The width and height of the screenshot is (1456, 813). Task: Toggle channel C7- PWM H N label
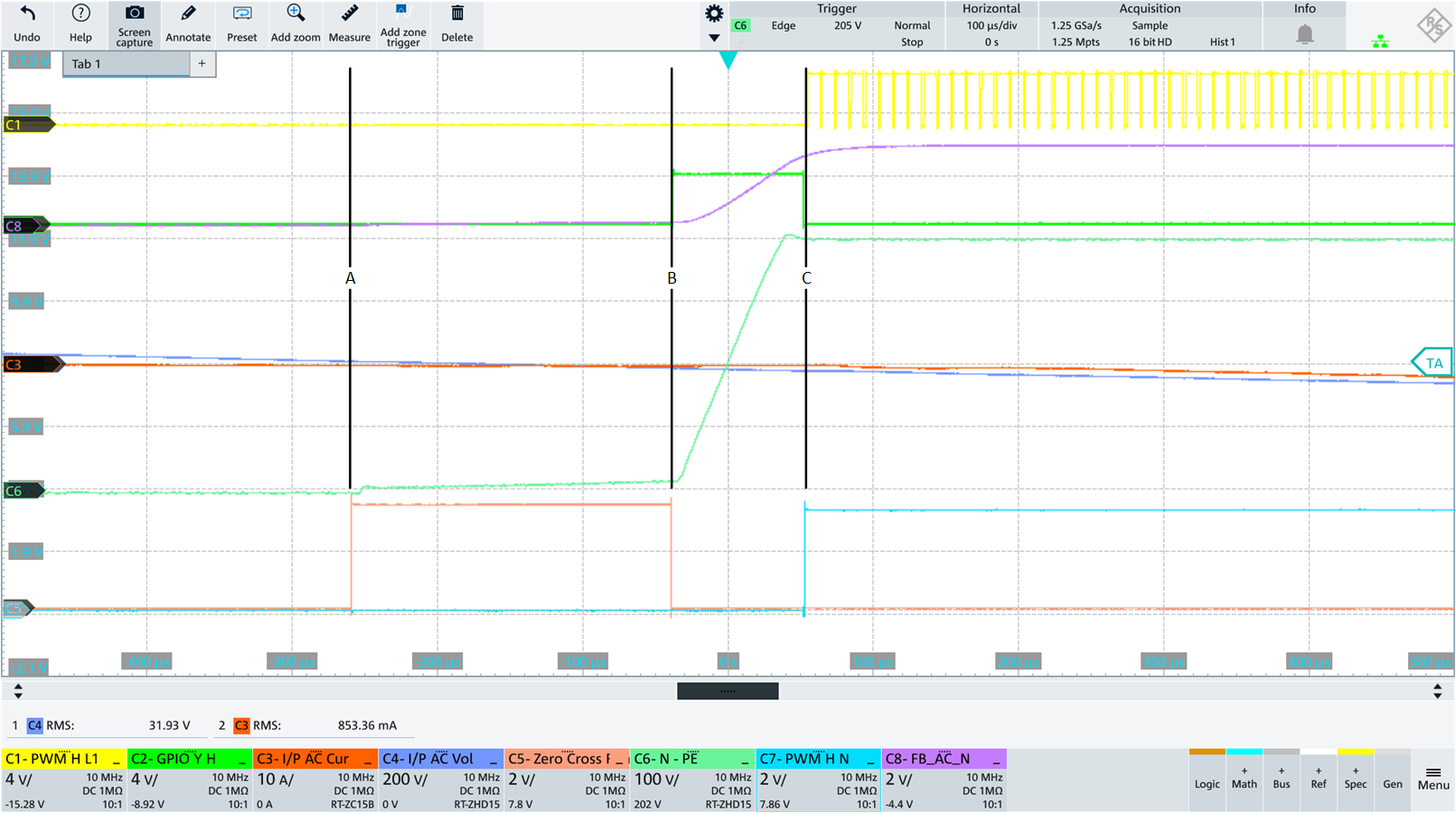coord(804,759)
